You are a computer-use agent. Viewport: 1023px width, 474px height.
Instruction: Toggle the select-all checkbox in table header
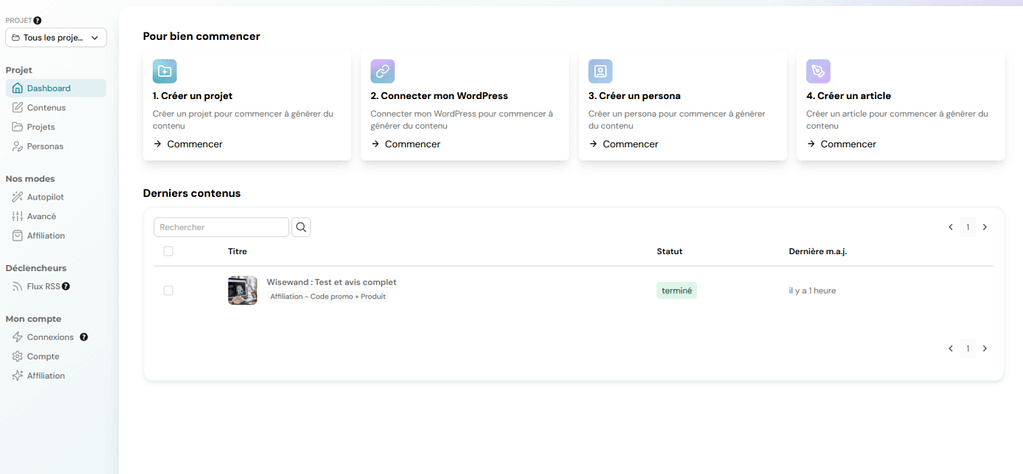(x=168, y=251)
